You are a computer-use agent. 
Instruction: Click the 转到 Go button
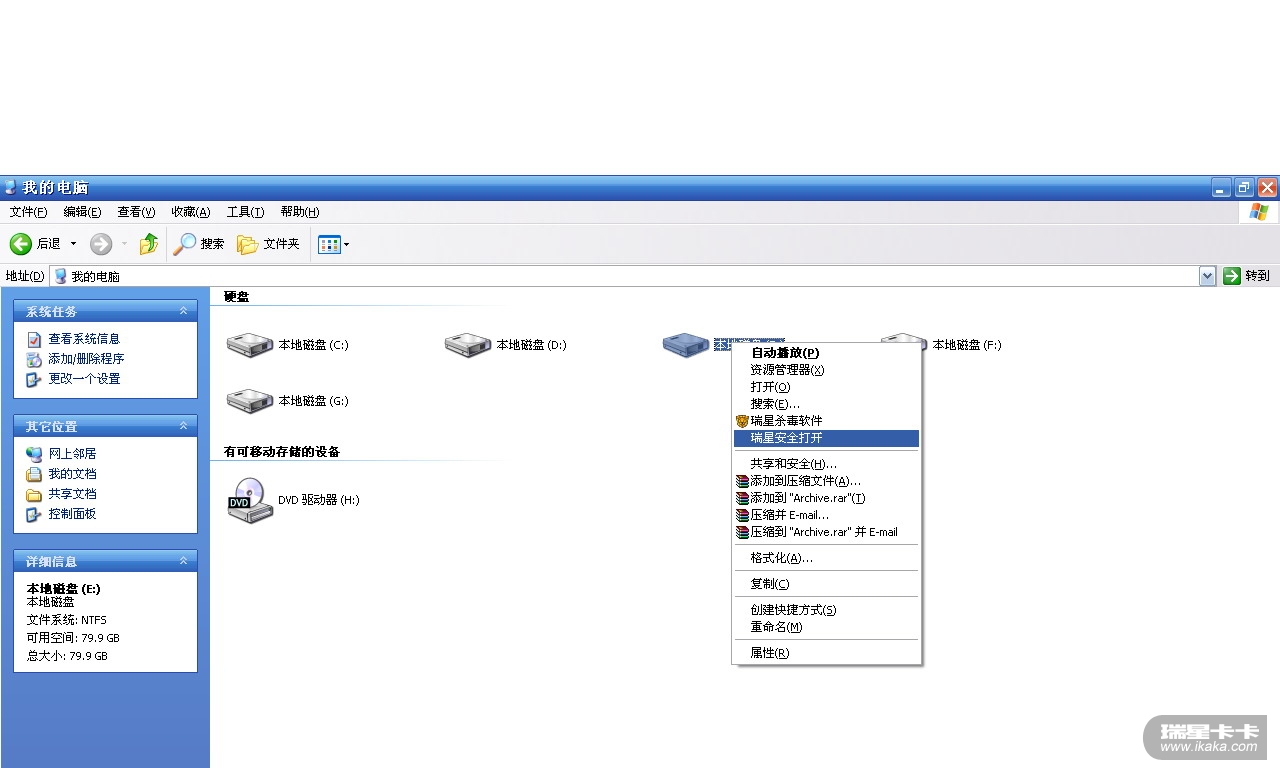[1247, 276]
